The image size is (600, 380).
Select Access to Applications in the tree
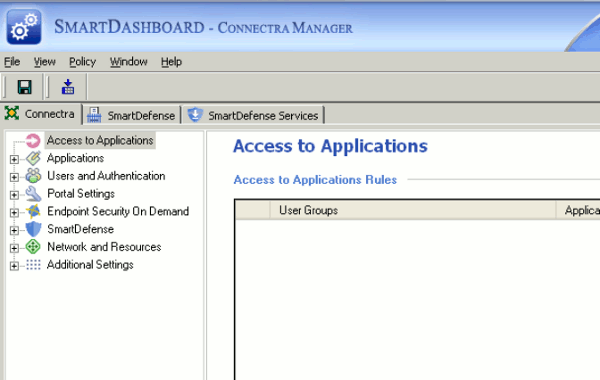(100, 140)
